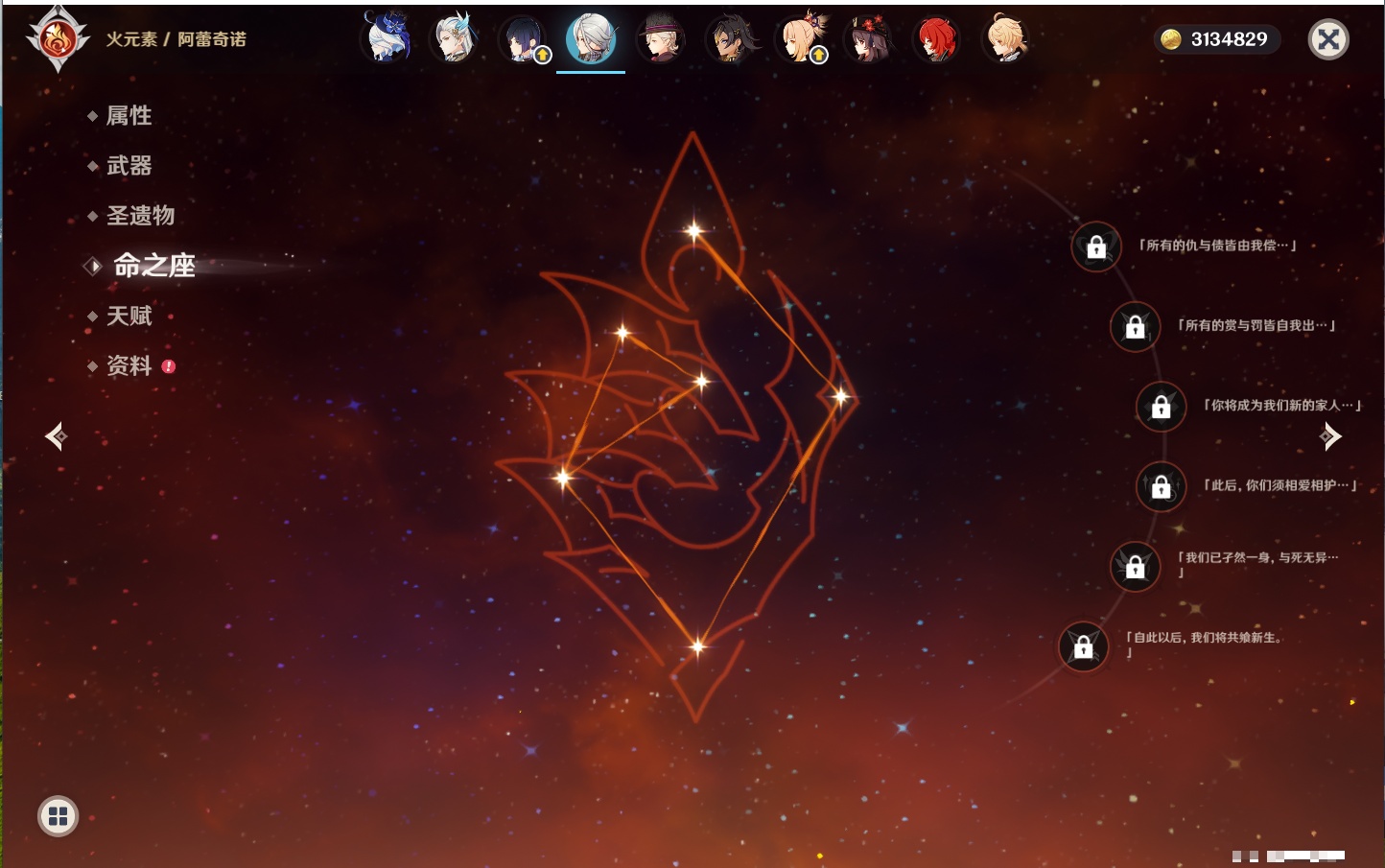Screen dimensions: 1385x868
Task: Select the blond braided character avatar
Action: coord(1005,40)
